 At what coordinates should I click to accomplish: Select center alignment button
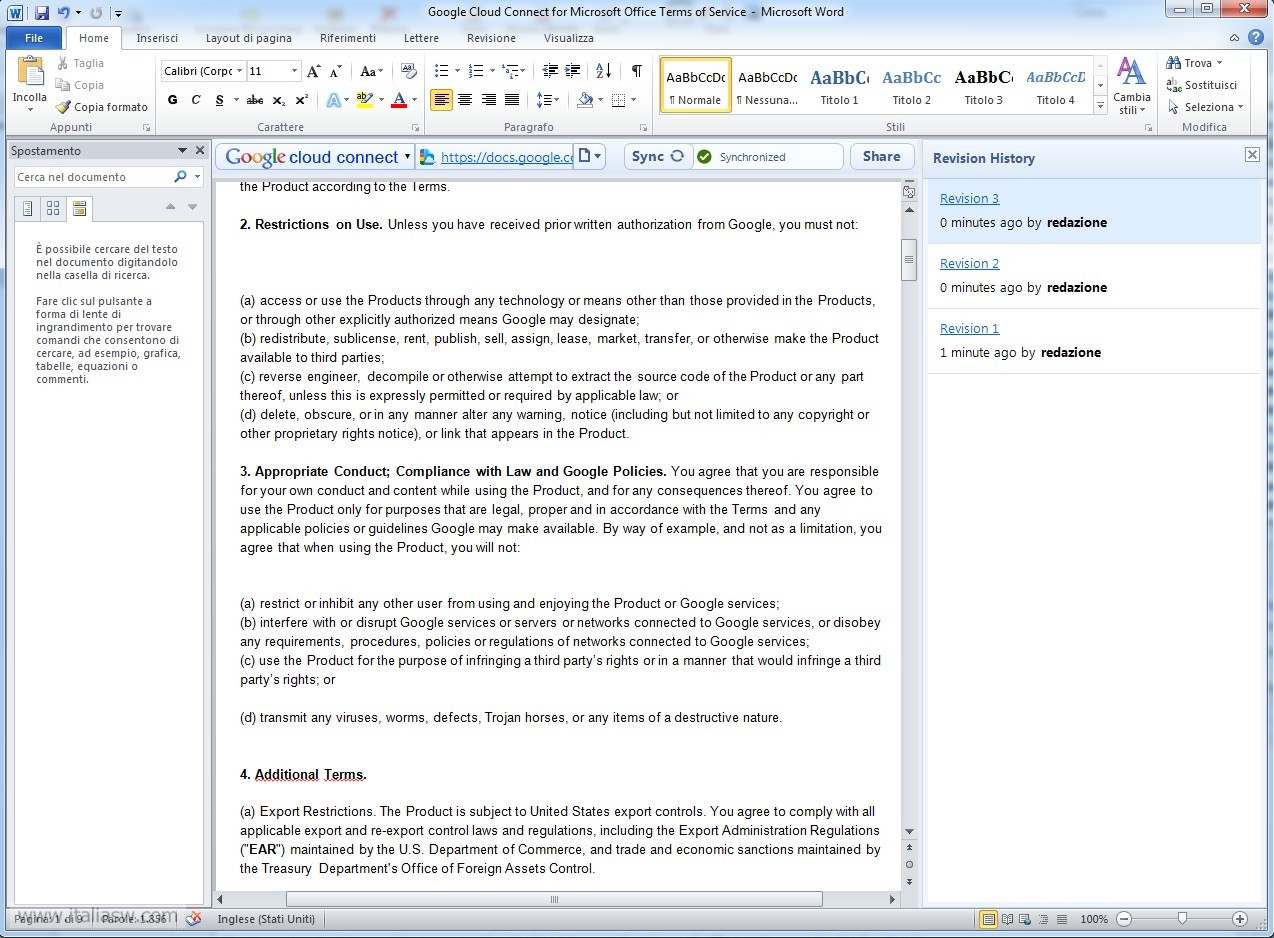pos(465,100)
